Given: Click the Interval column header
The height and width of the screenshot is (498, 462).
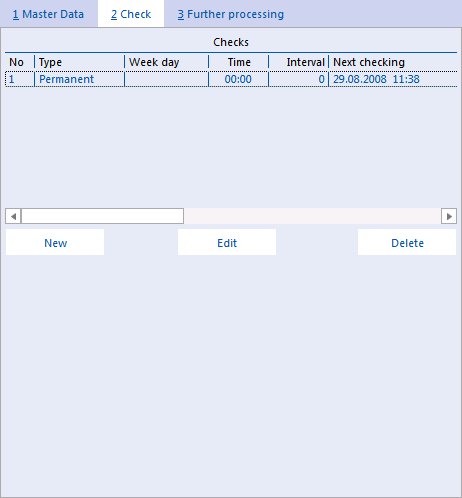Looking at the screenshot, I should [299, 62].
